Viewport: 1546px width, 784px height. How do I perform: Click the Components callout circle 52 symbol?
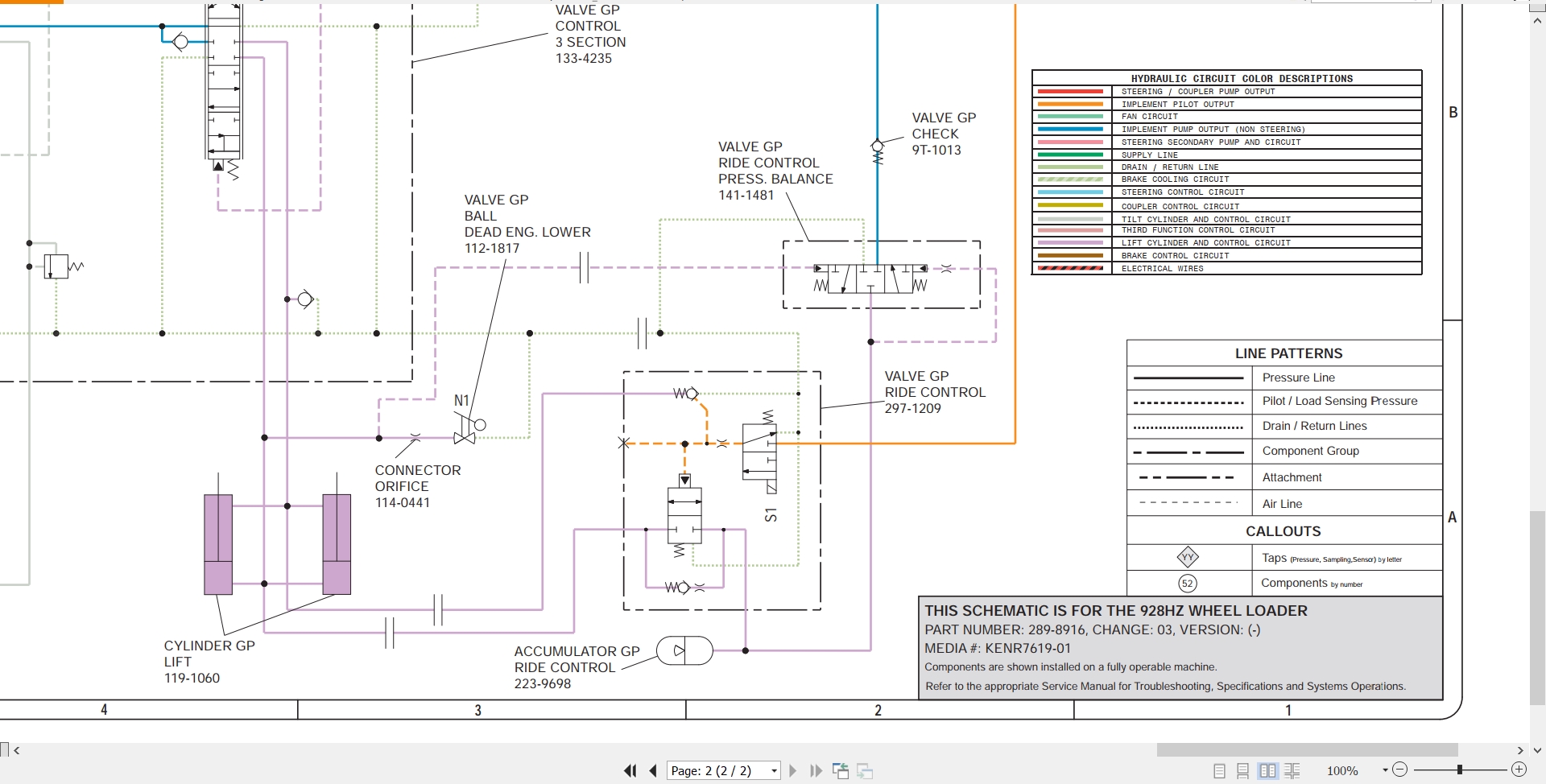tap(1188, 584)
